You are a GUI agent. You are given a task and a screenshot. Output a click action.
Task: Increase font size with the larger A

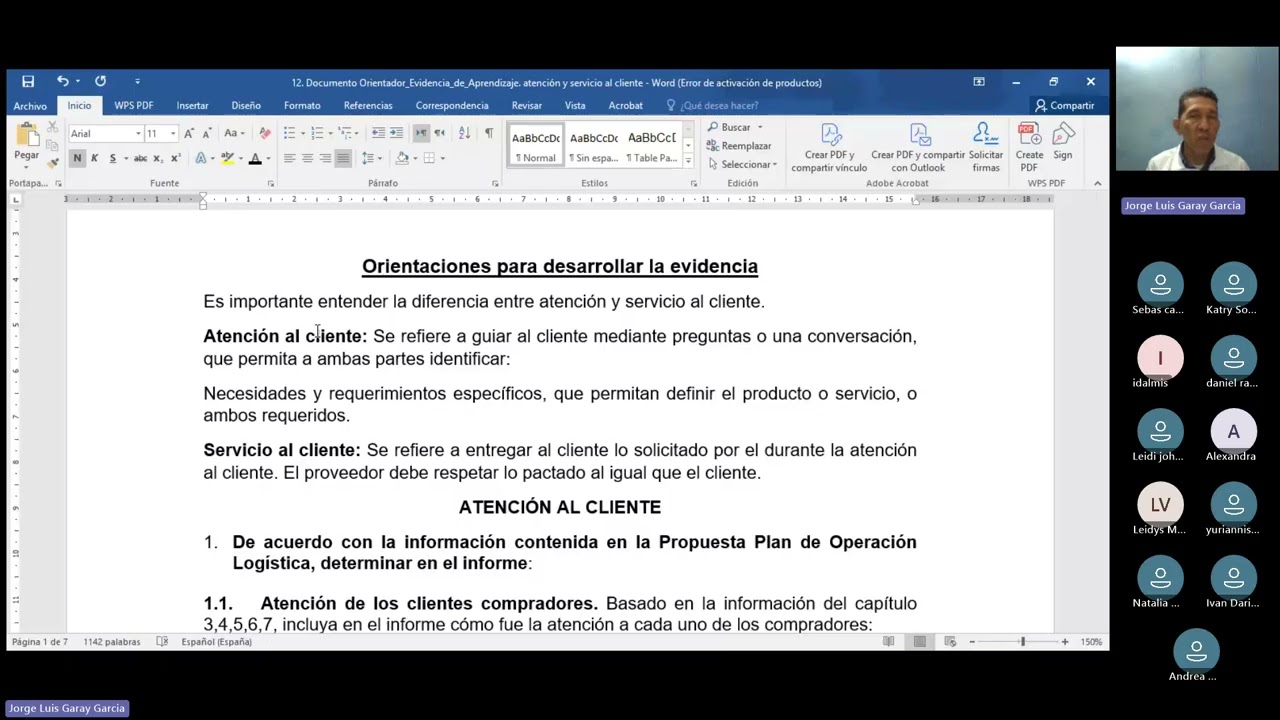(189, 133)
